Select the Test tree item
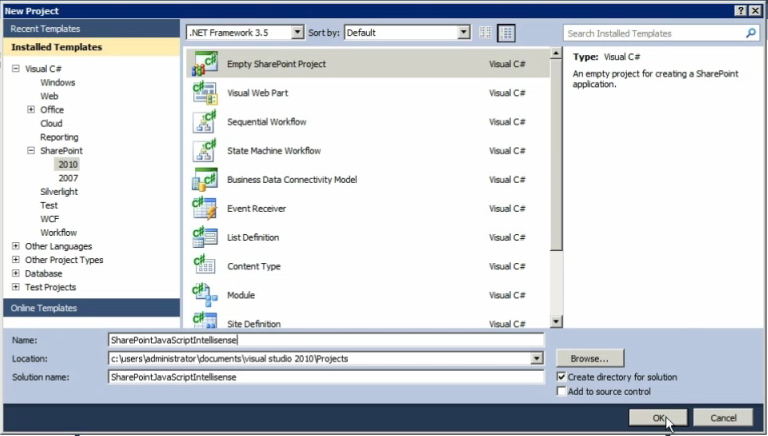768x436 pixels. [x=49, y=205]
